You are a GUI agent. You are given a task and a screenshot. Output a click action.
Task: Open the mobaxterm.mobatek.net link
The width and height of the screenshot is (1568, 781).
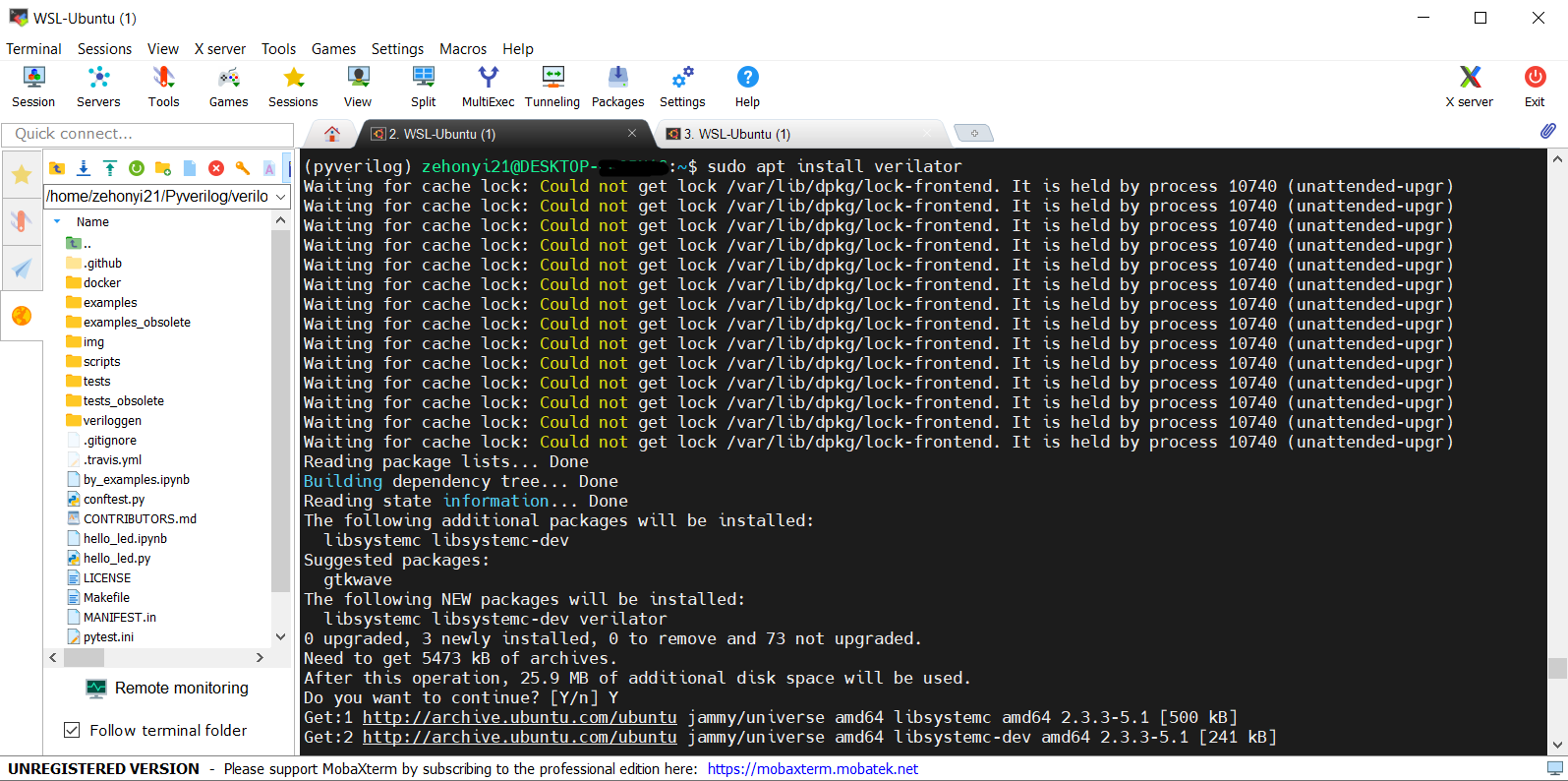(x=813, y=769)
